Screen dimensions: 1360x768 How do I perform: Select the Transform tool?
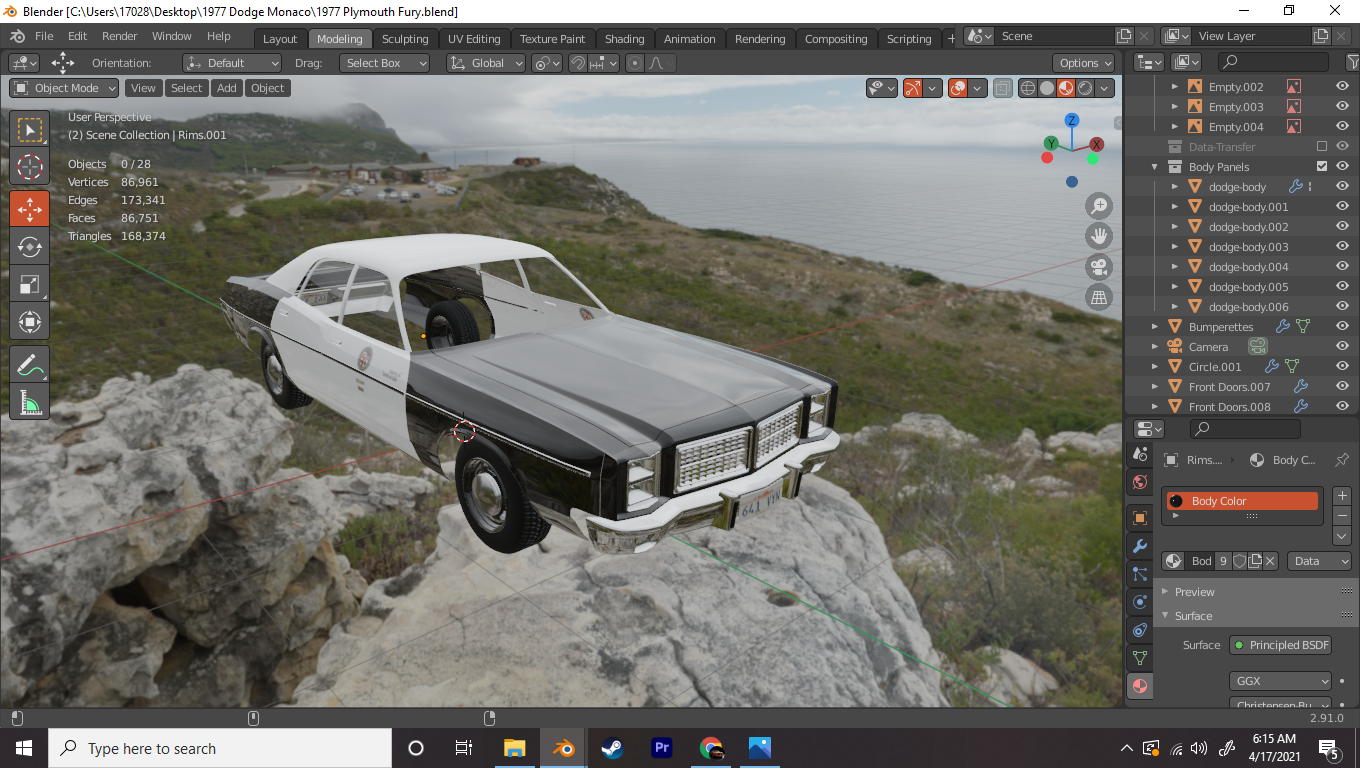tap(30, 322)
